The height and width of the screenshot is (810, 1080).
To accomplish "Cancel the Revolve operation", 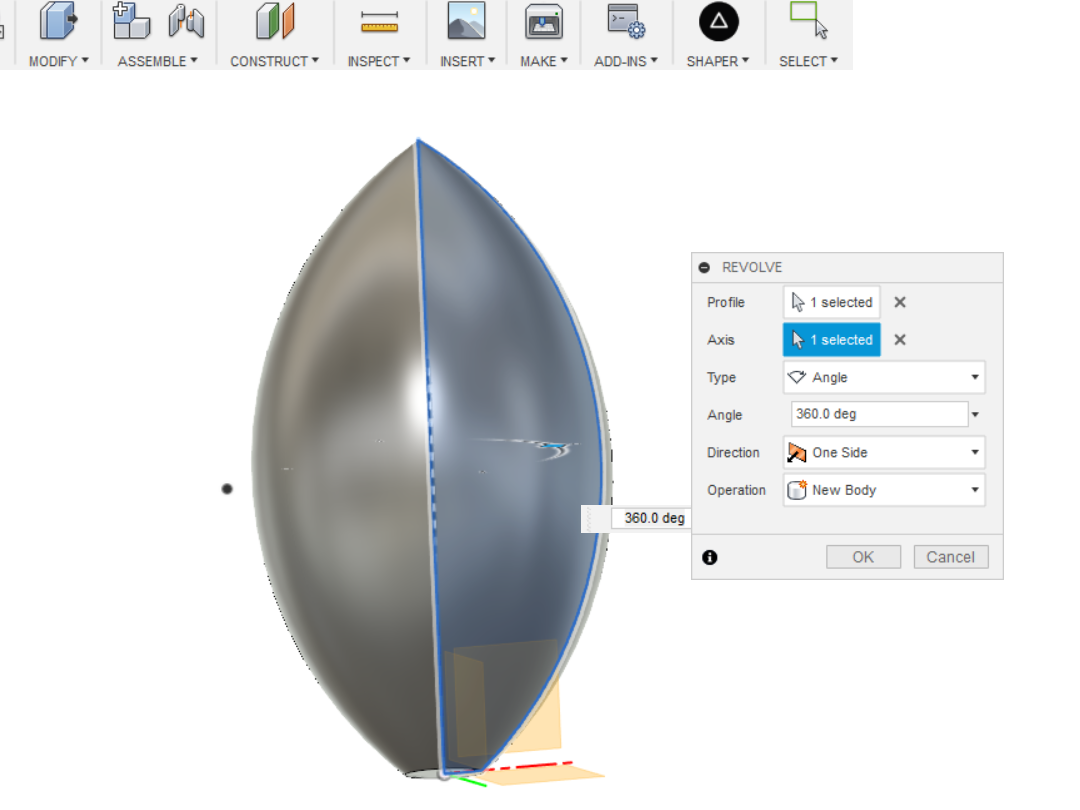I will [x=951, y=557].
